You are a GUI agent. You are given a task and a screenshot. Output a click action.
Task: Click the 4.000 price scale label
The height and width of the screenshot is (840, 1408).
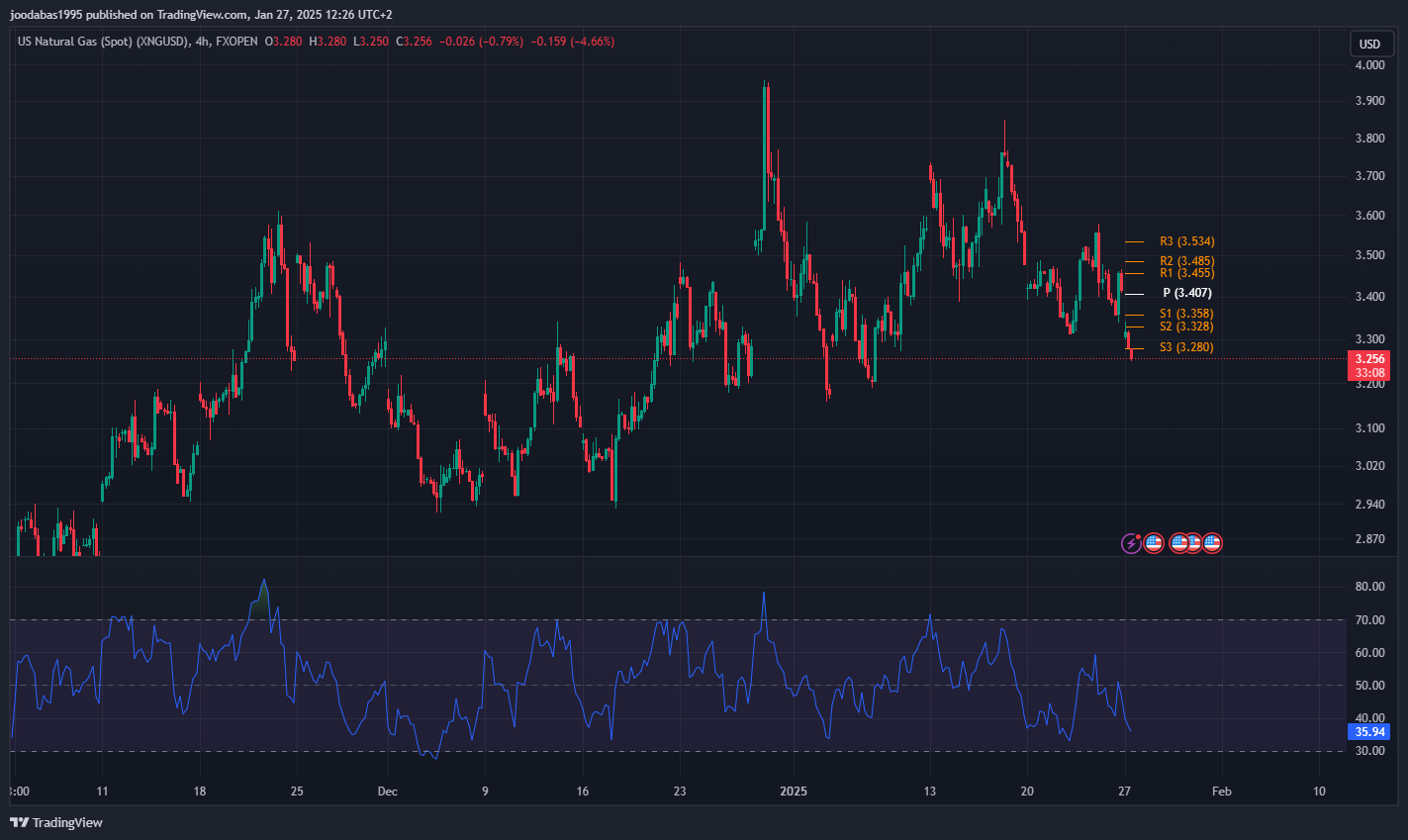point(1369,65)
